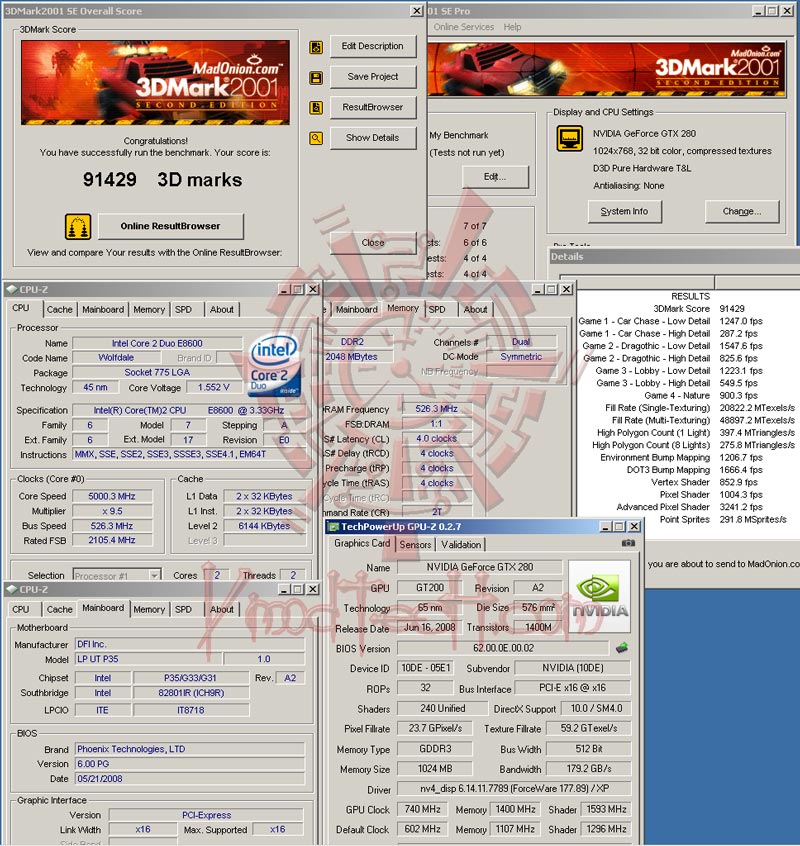This screenshot has height=846, width=800.
Task: Select About tab in lower CPU-Z window
Action: click(x=222, y=609)
